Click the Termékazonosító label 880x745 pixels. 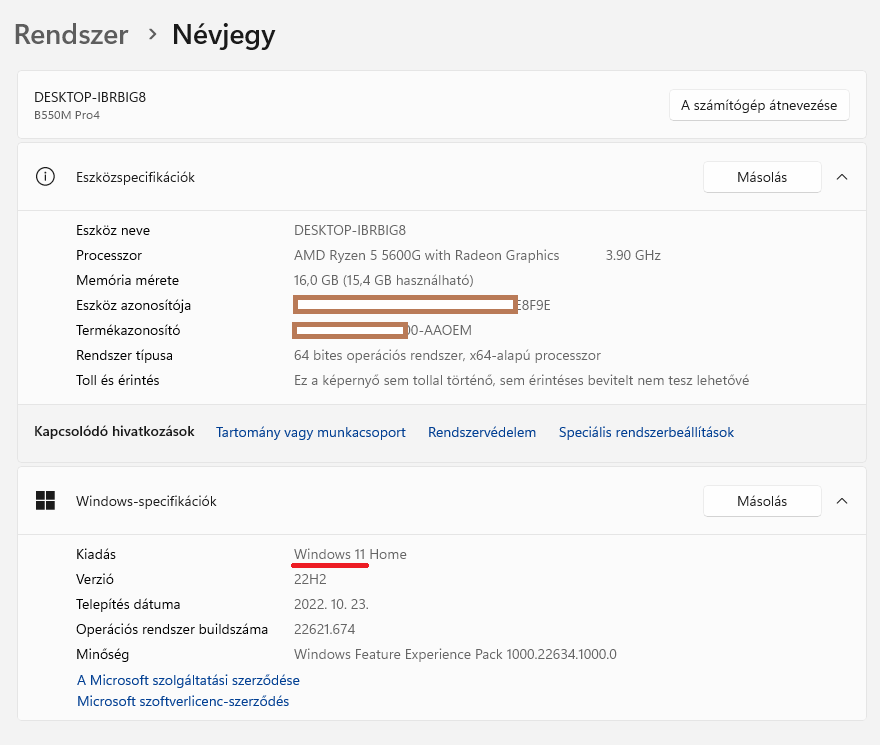pyautogui.click(x=128, y=330)
